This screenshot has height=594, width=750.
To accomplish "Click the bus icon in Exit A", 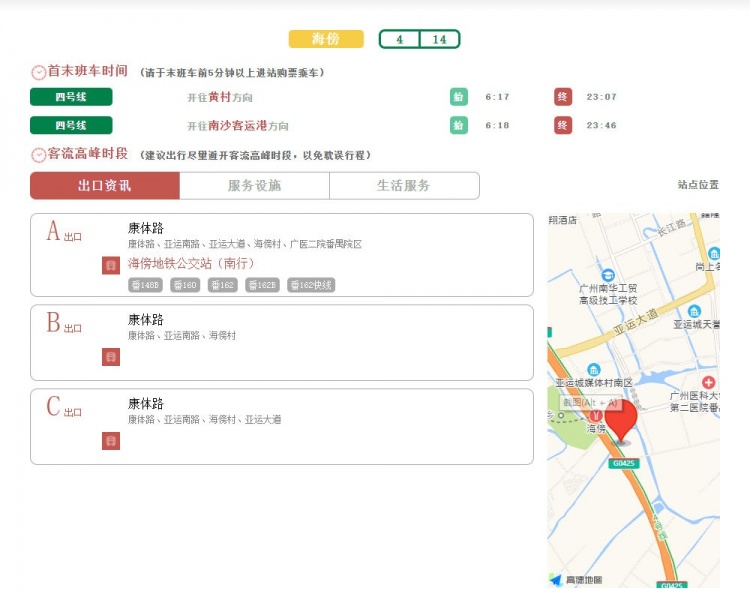I will 111,265.
